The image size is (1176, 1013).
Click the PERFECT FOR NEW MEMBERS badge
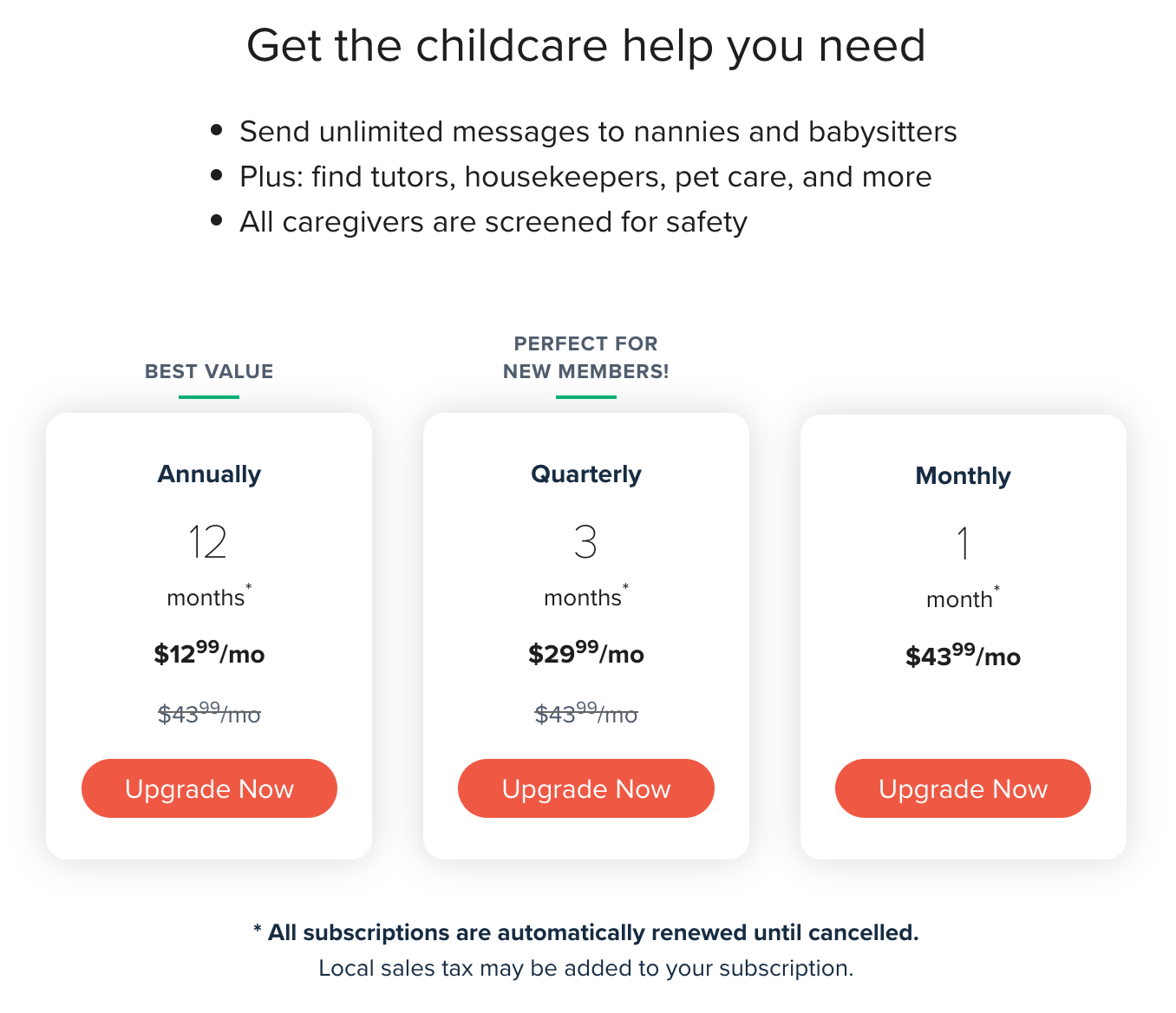[x=585, y=357]
